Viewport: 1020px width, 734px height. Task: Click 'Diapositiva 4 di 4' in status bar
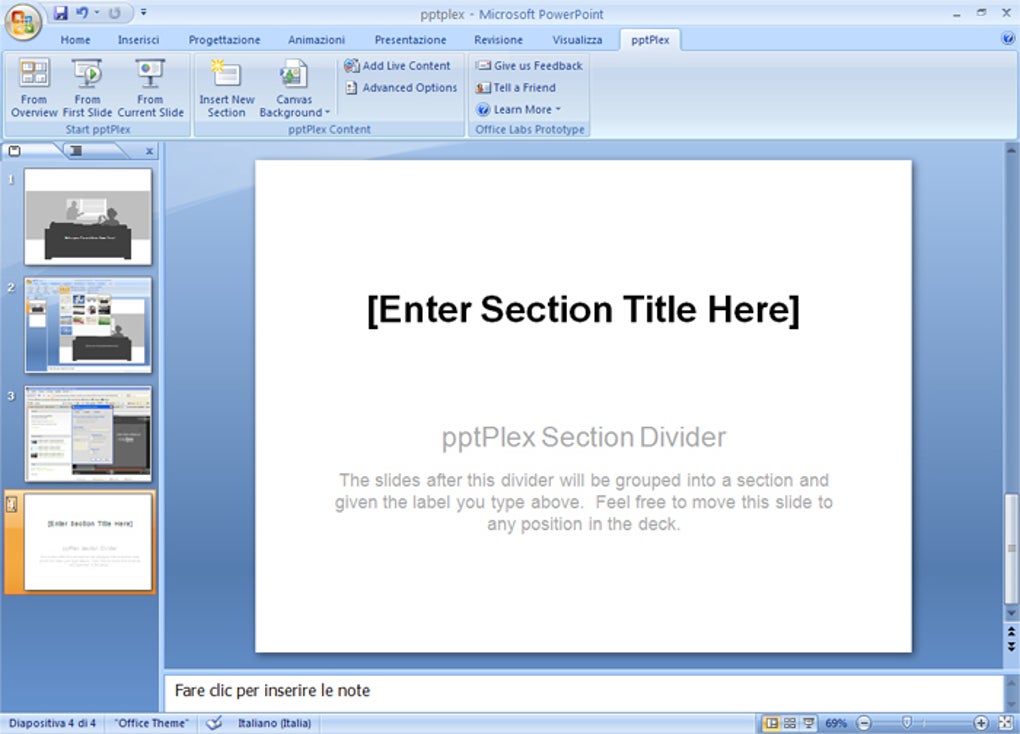point(52,723)
